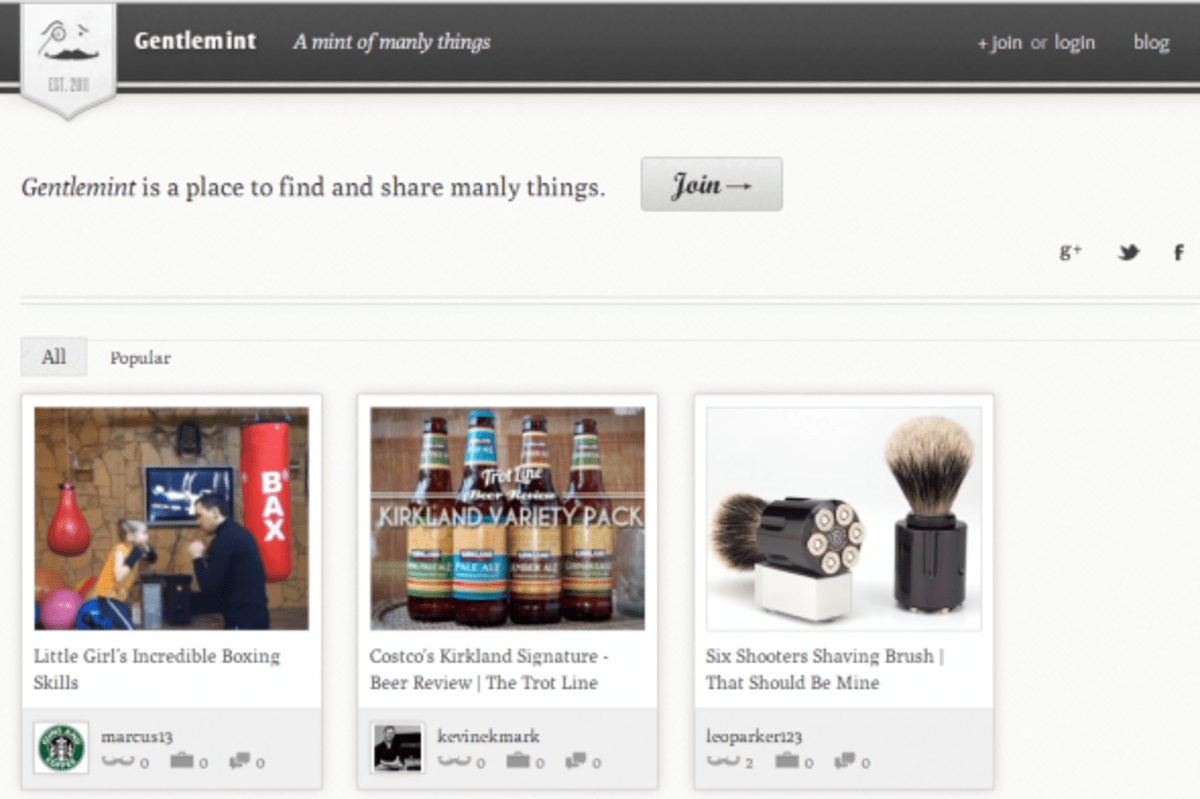The width and height of the screenshot is (1200, 799).
Task: Open the blog menu item
Action: (x=1151, y=43)
